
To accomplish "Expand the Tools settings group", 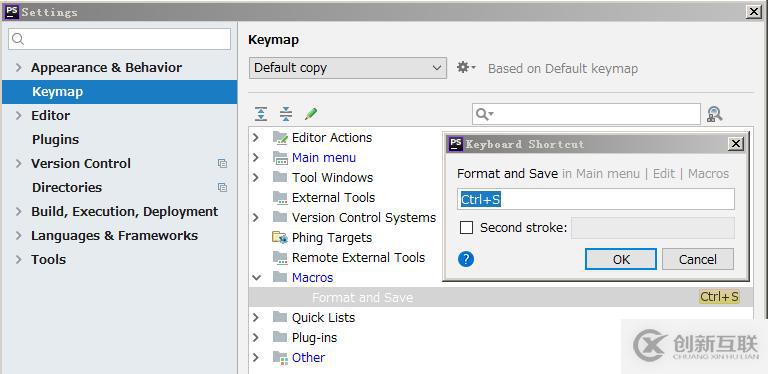I will point(19,259).
